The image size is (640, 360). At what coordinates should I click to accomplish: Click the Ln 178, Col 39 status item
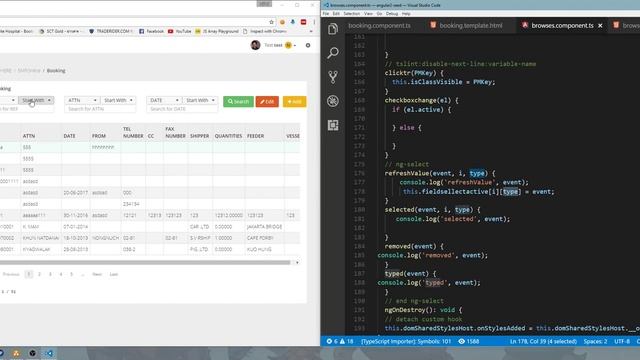(x=543, y=341)
